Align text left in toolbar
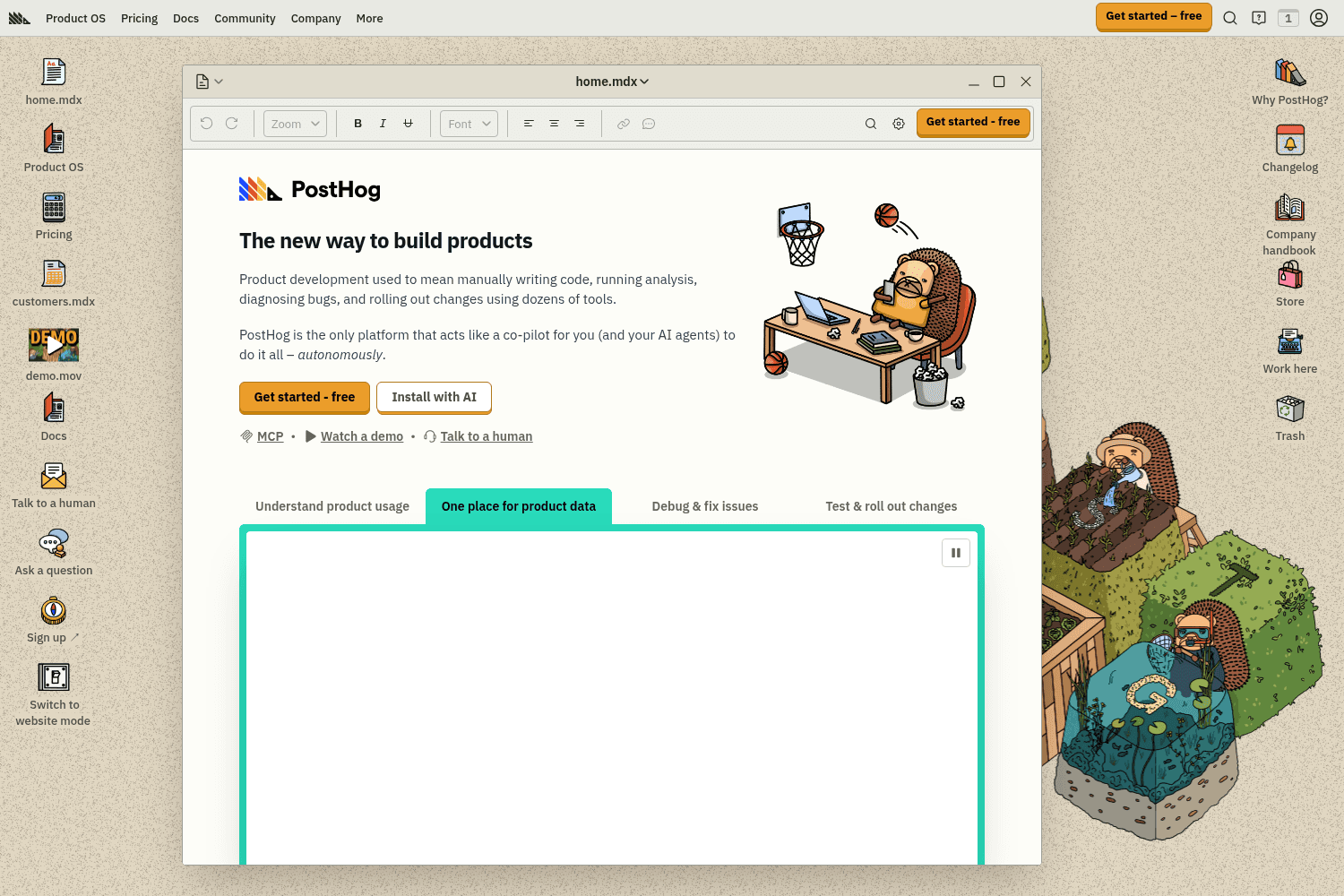1344x896 pixels. click(x=529, y=124)
